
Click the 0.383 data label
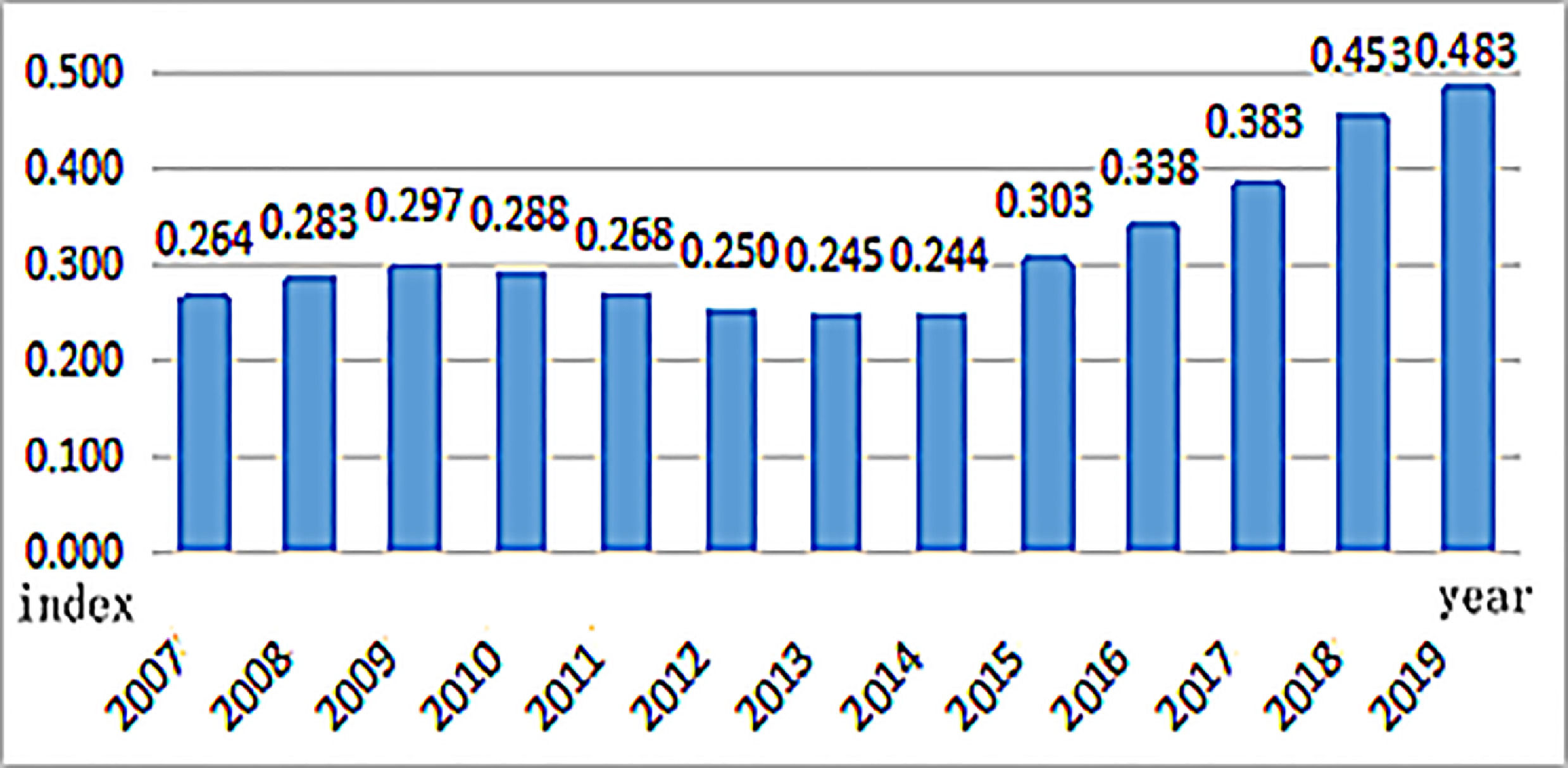pos(1253,122)
